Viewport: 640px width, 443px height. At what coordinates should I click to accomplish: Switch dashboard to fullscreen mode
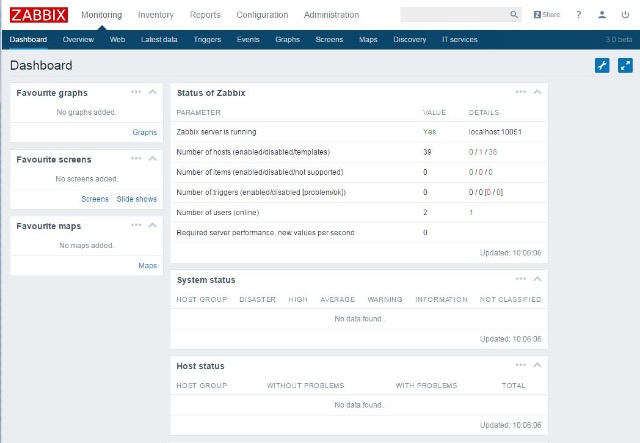(625, 65)
